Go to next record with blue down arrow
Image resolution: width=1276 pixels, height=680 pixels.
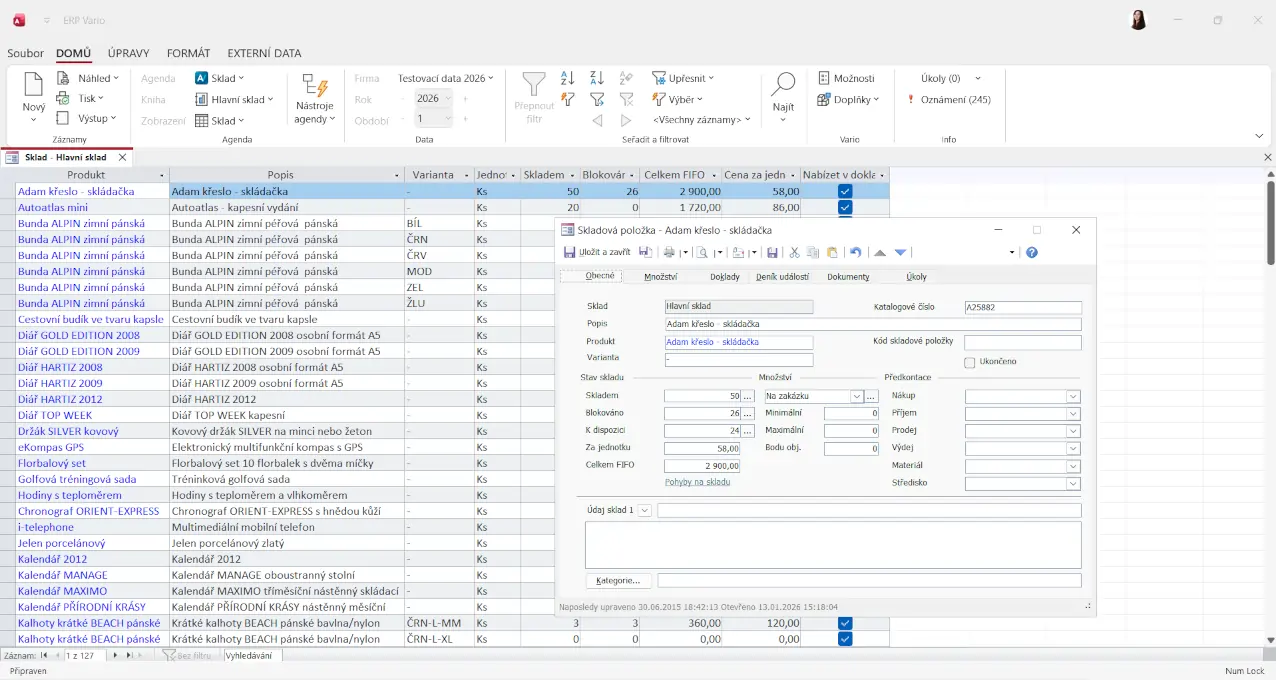[x=900, y=253]
